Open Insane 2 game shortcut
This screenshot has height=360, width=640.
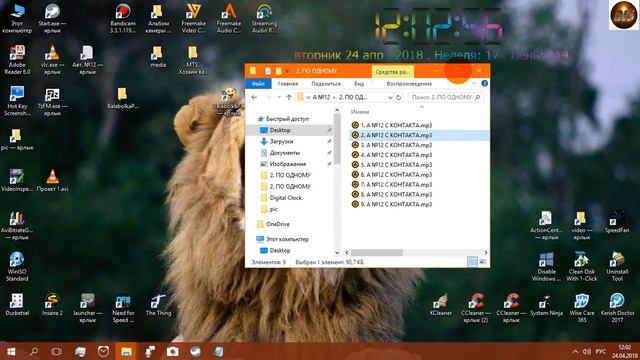[x=52, y=304]
